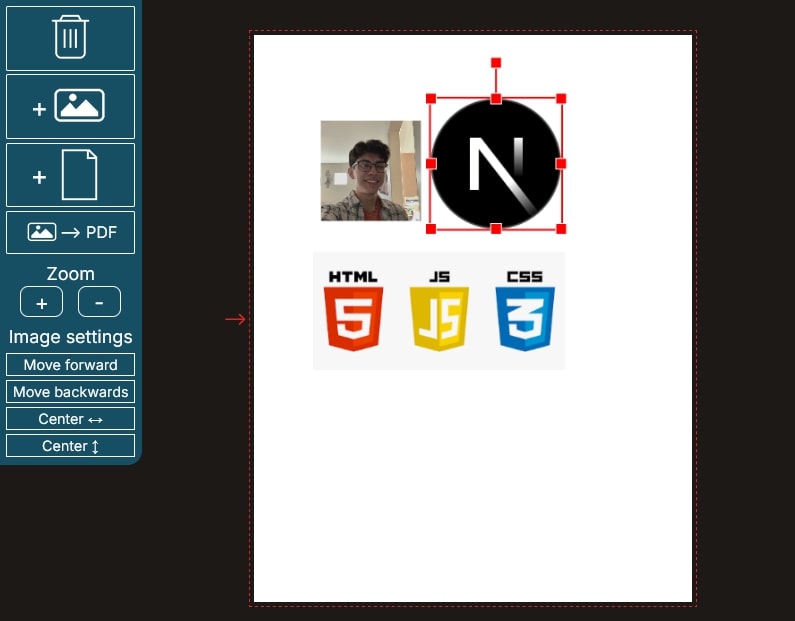The image size is (795, 621).
Task: Zoom in with the plus button
Action: point(41,302)
